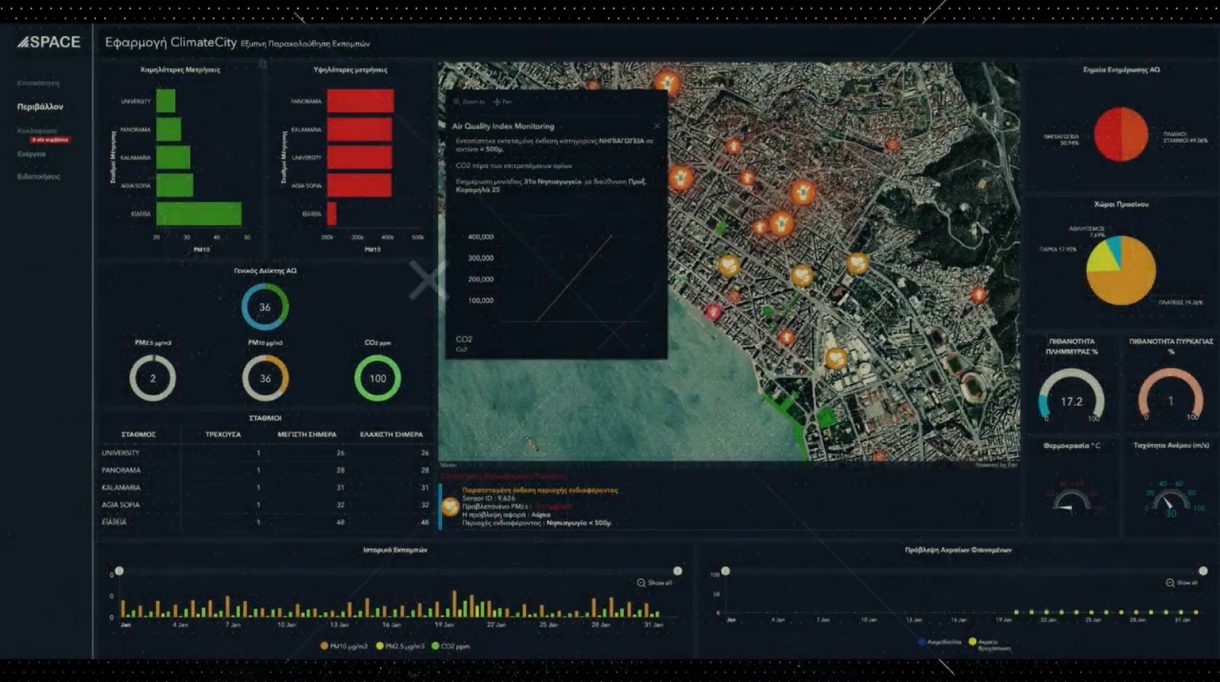Toggle the yellow series in forecast legend

tap(991, 644)
